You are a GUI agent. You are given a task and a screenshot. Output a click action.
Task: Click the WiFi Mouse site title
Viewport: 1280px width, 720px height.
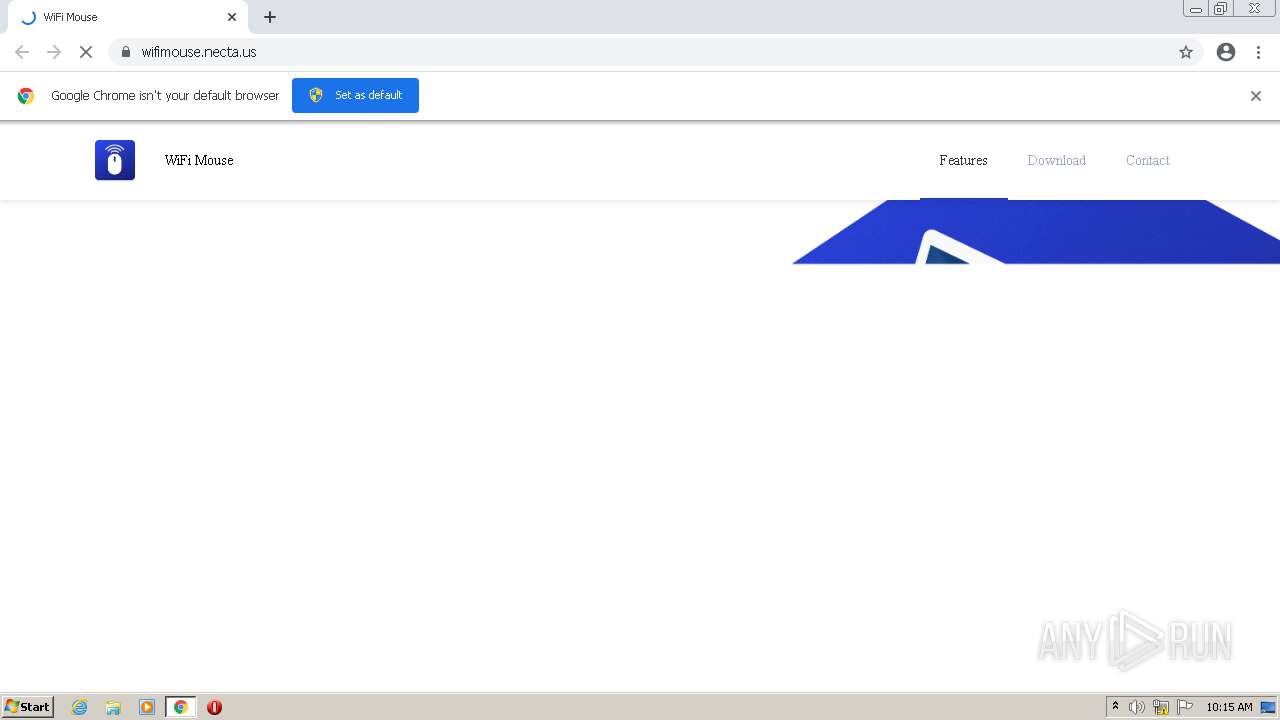point(199,160)
